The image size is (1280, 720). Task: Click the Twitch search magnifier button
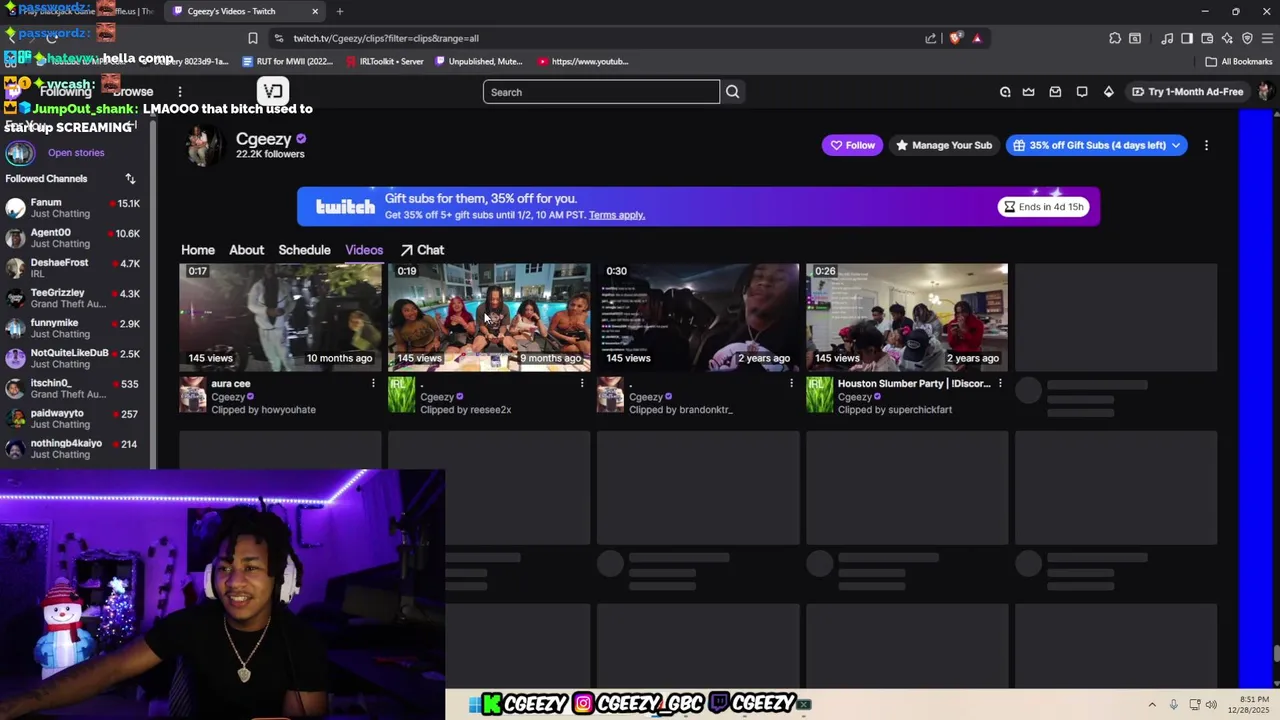click(x=732, y=92)
